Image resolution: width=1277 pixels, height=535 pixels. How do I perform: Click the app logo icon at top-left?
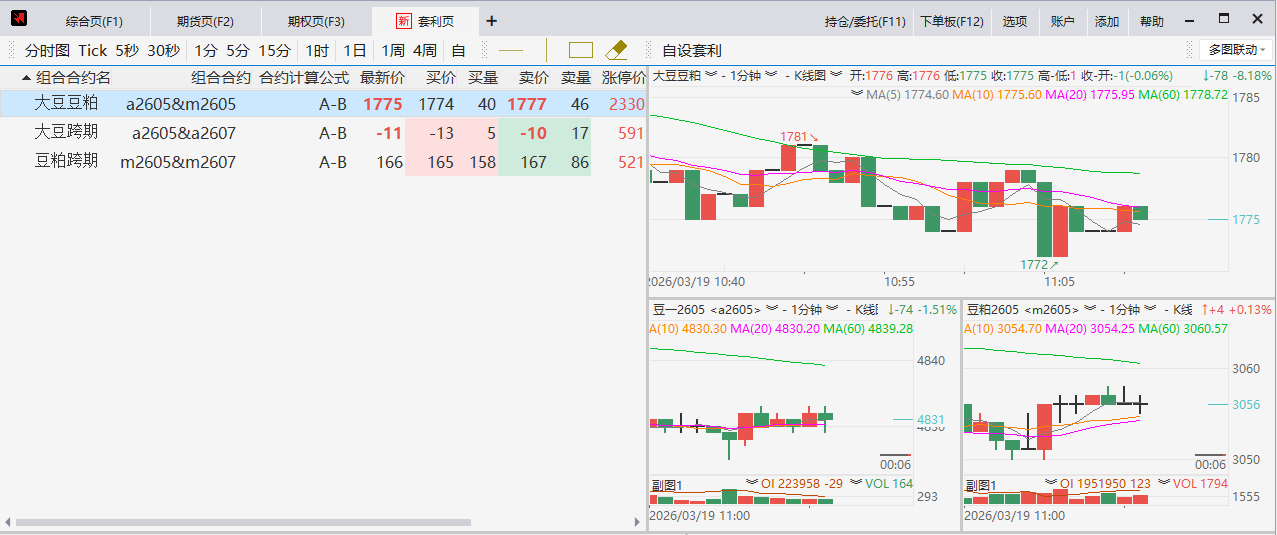point(18,20)
